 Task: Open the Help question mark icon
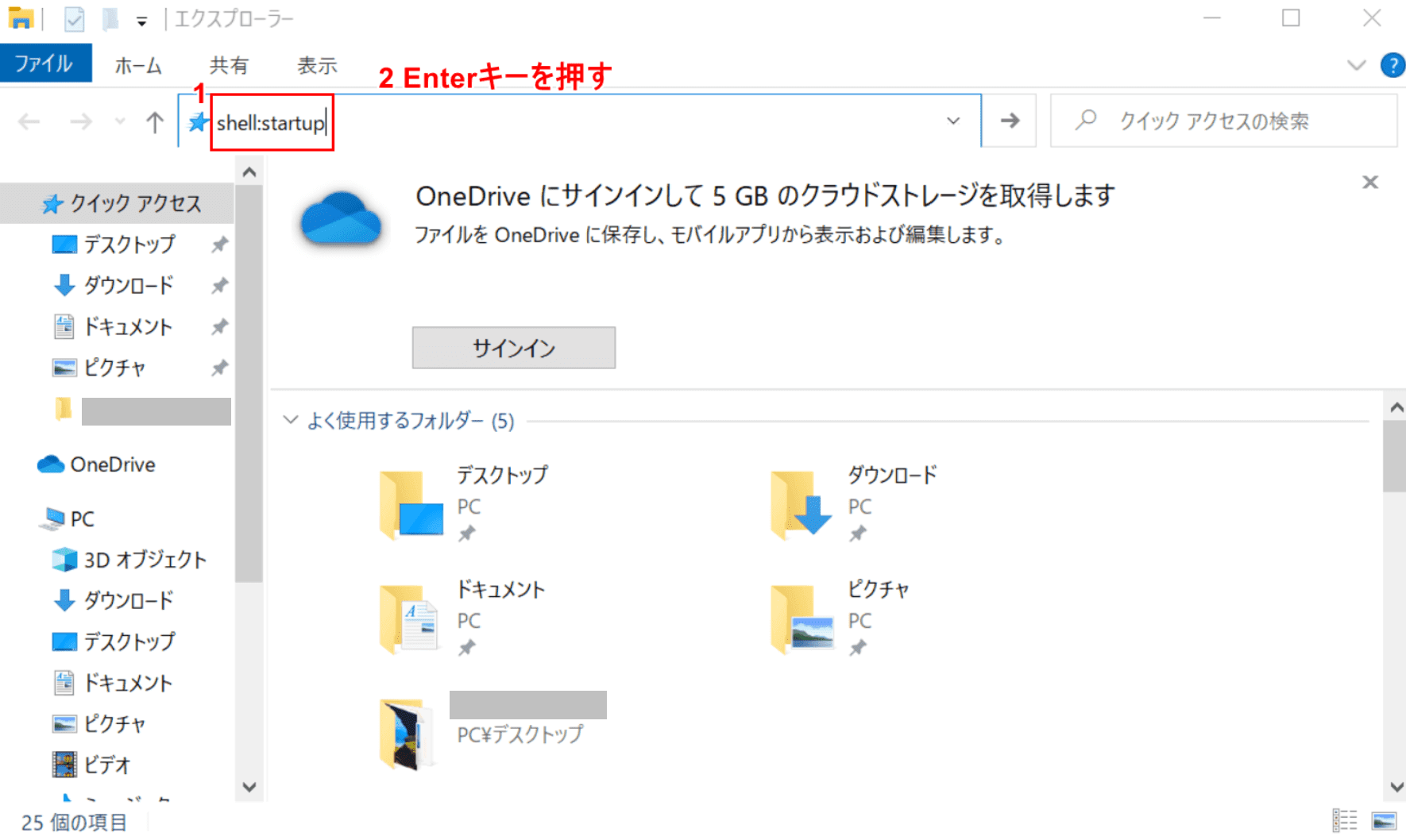[x=1392, y=65]
